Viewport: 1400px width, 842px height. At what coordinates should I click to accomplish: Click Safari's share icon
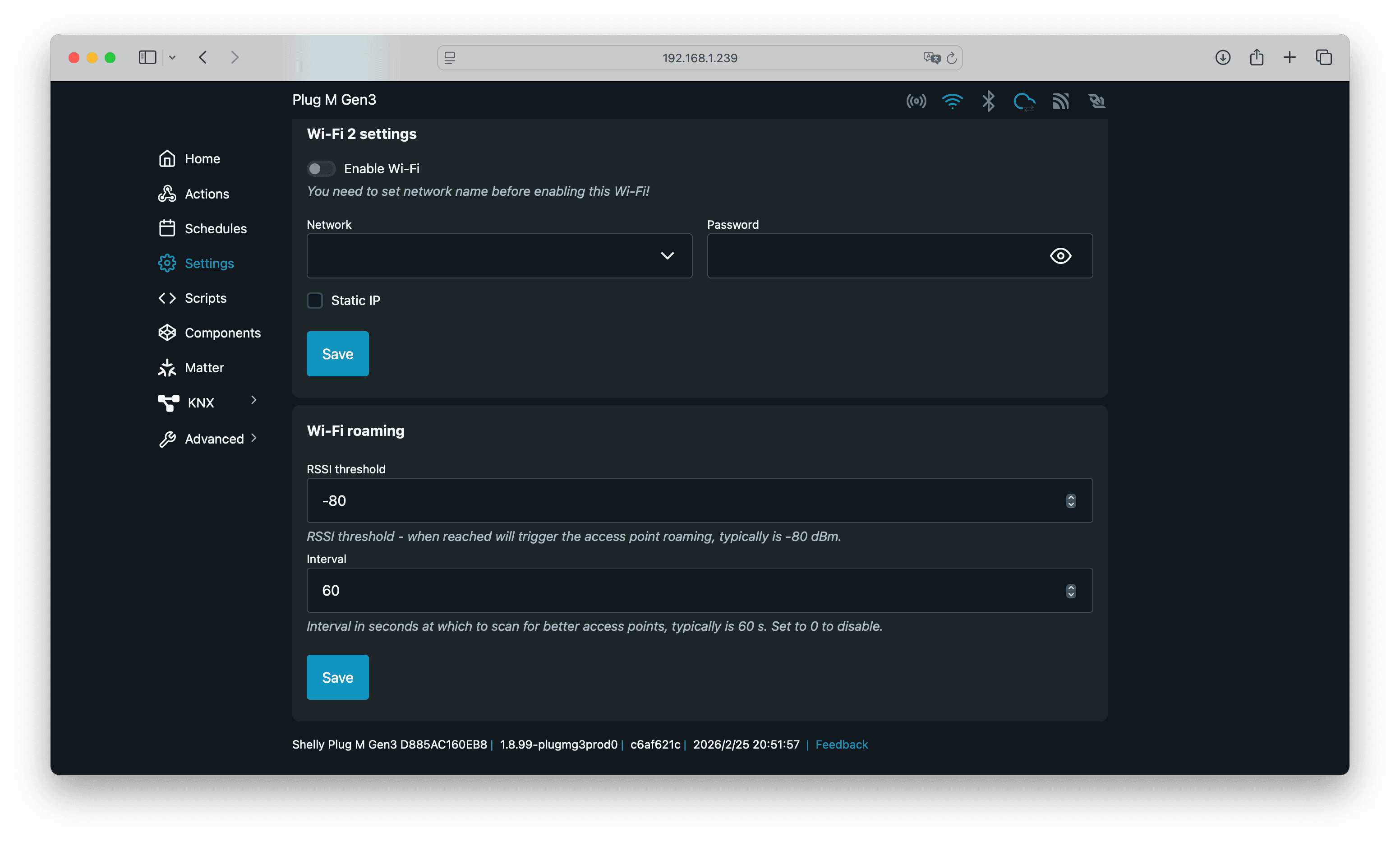(x=1257, y=57)
